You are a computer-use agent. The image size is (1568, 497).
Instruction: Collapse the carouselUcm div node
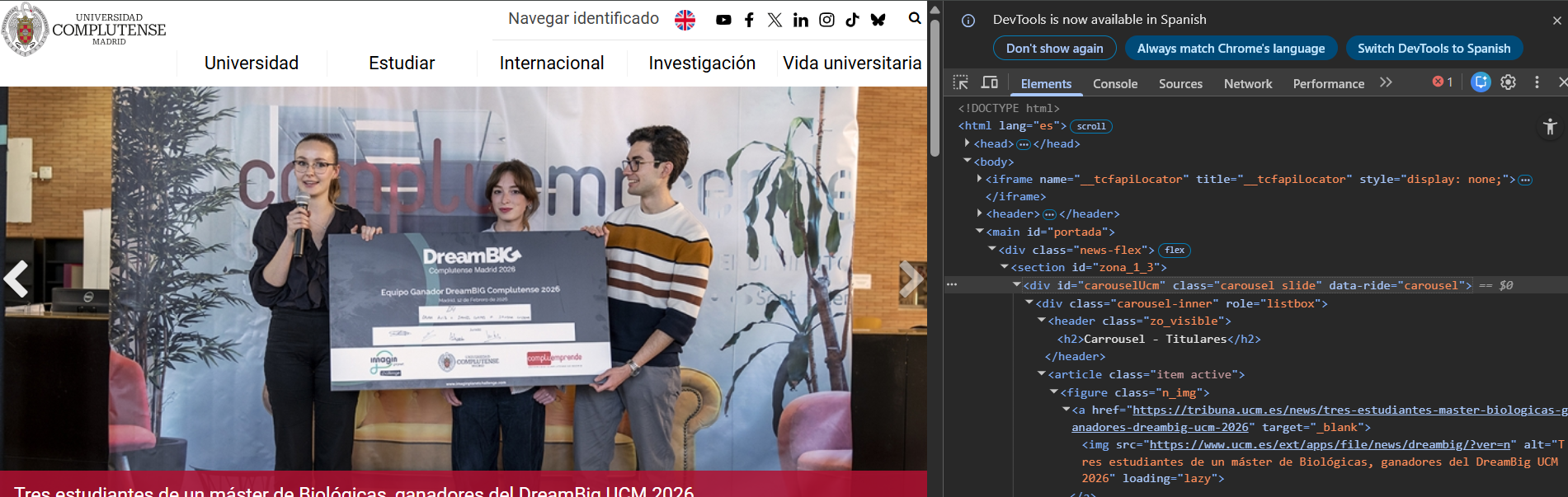[x=1017, y=285]
